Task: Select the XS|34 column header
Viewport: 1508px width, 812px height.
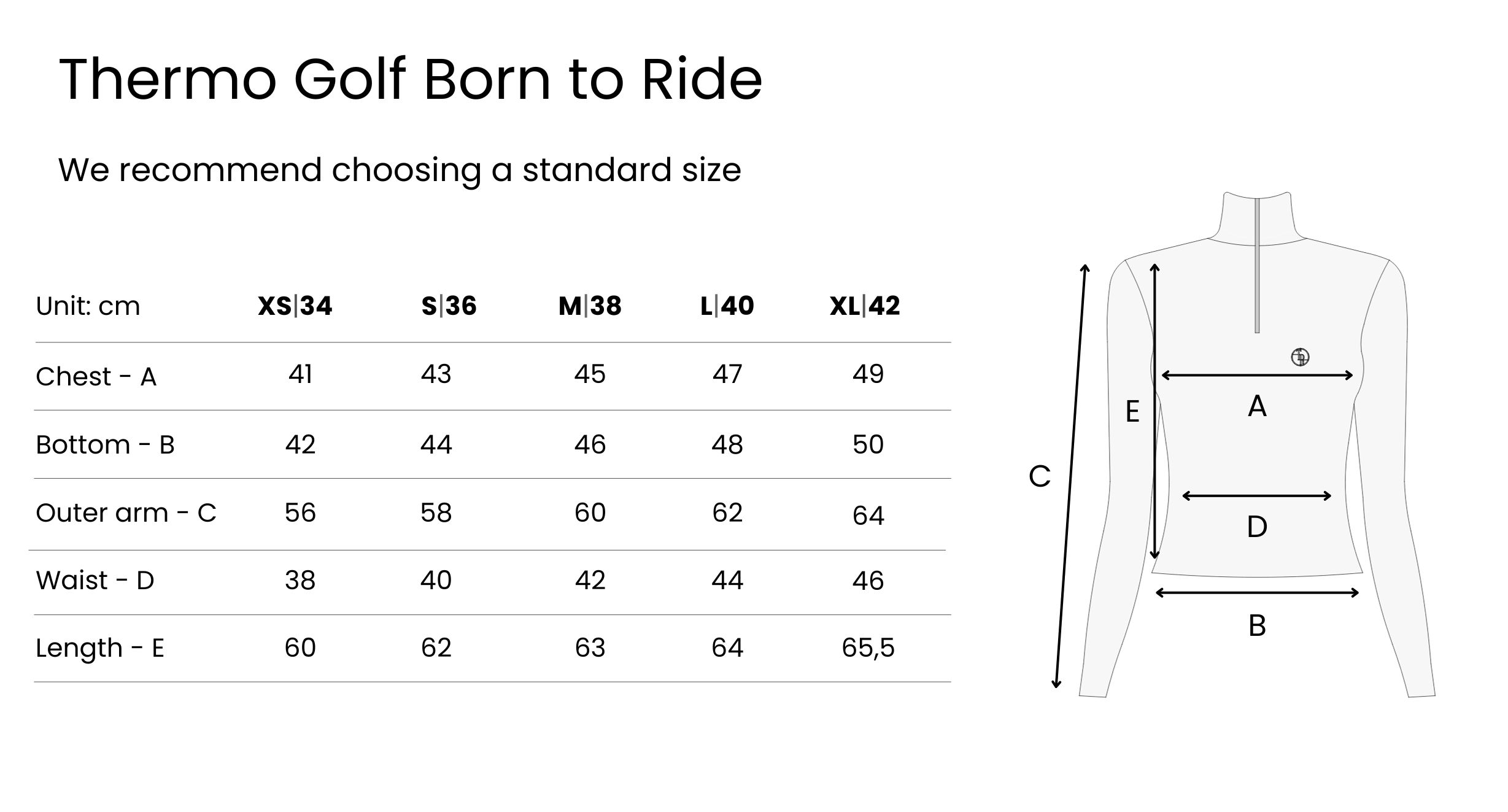Action: pos(295,306)
